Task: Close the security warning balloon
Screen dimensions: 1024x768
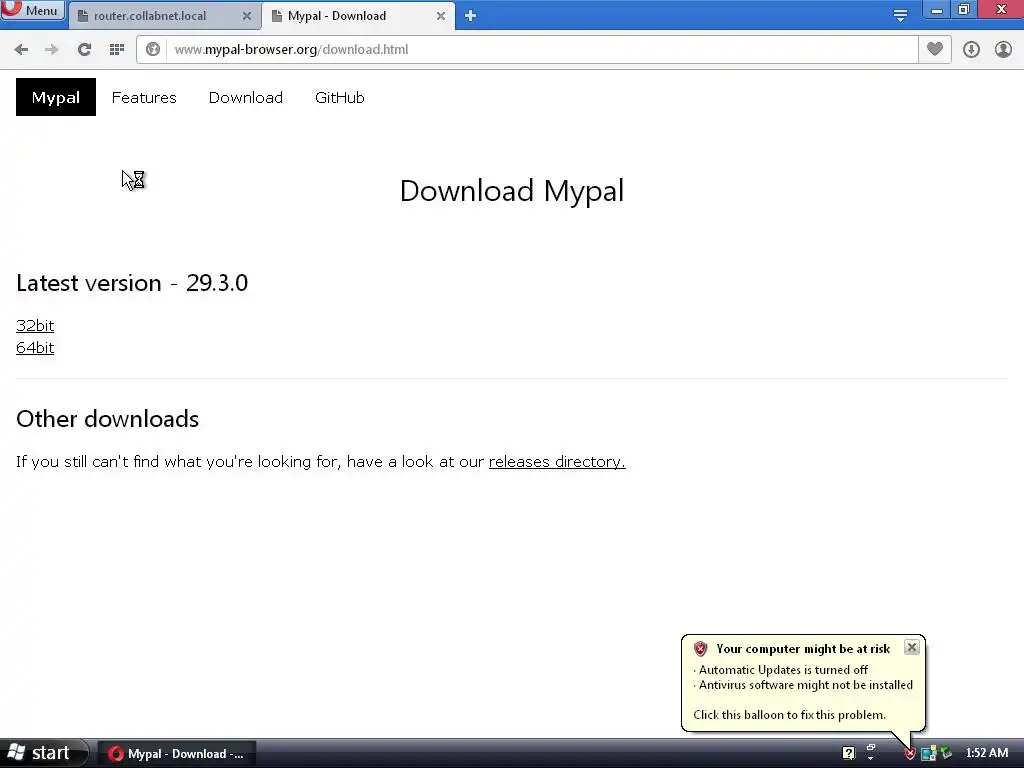Action: click(912, 647)
